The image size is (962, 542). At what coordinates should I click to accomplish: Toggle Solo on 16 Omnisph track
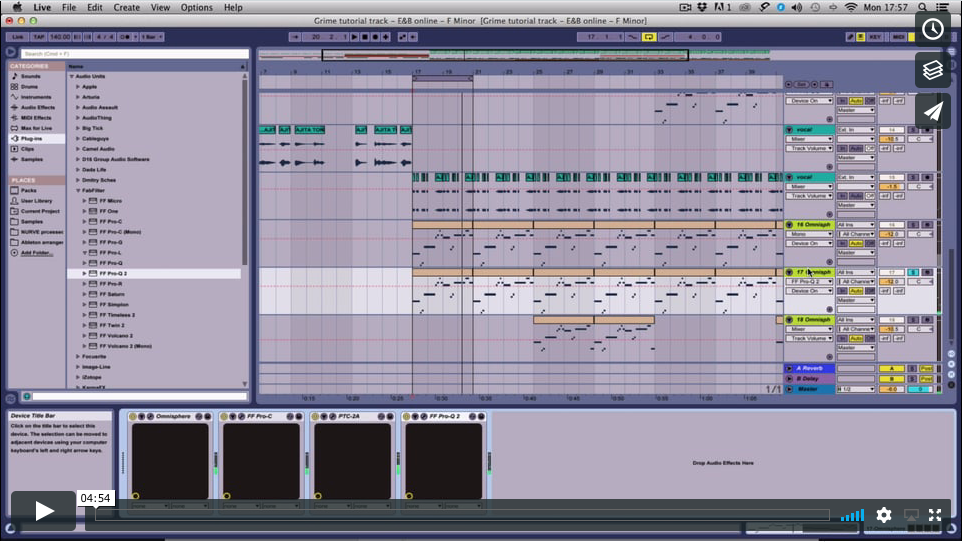pyautogui.click(x=913, y=225)
